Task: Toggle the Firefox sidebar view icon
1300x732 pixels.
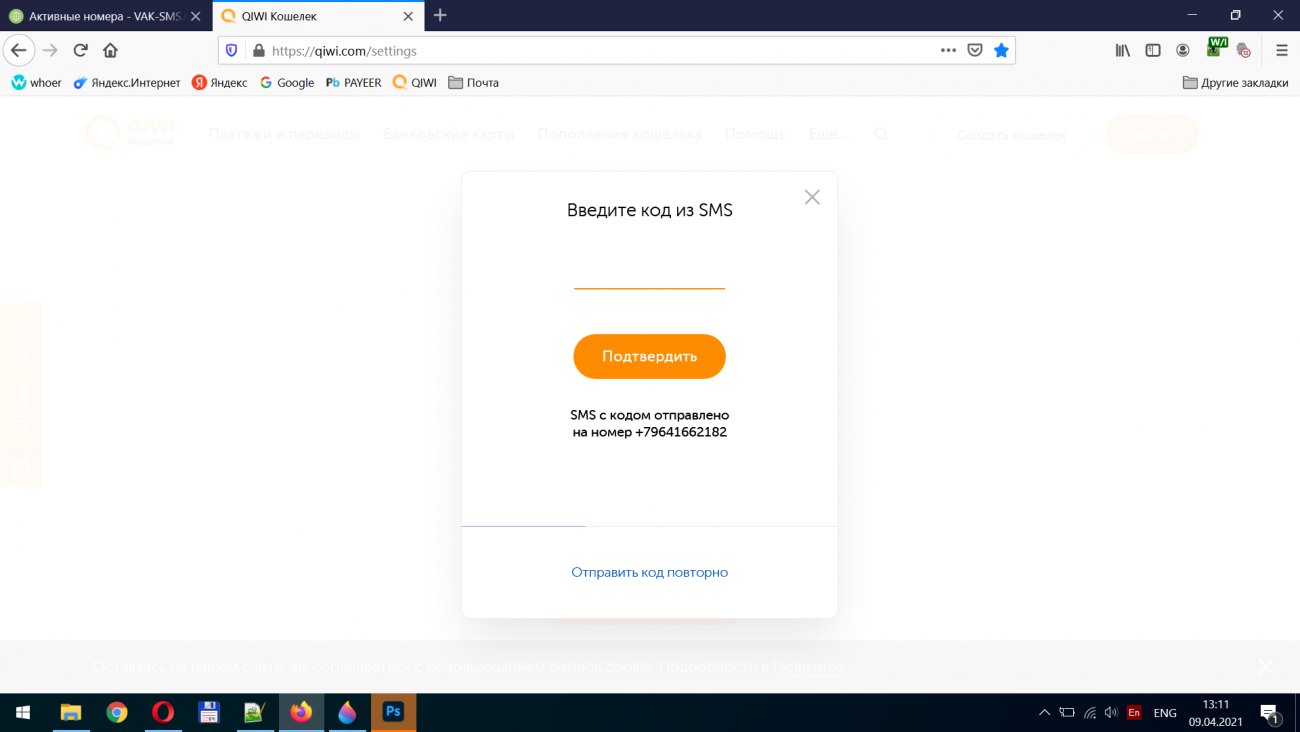Action: click(1153, 50)
